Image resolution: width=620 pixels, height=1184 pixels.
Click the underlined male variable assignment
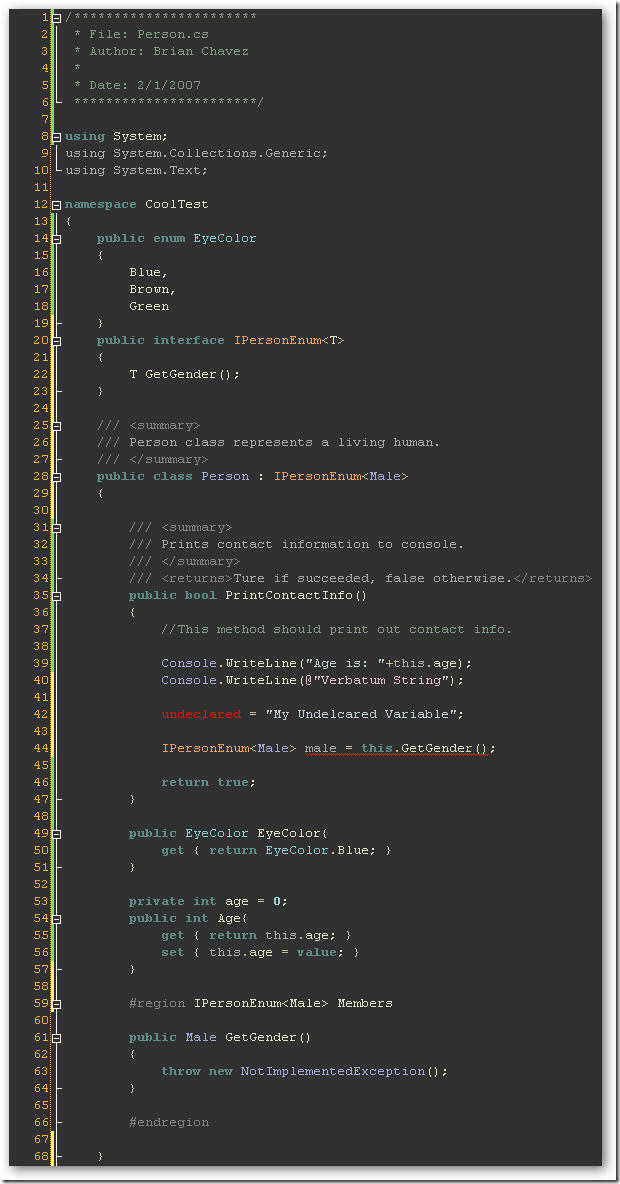[x=399, y=749]
